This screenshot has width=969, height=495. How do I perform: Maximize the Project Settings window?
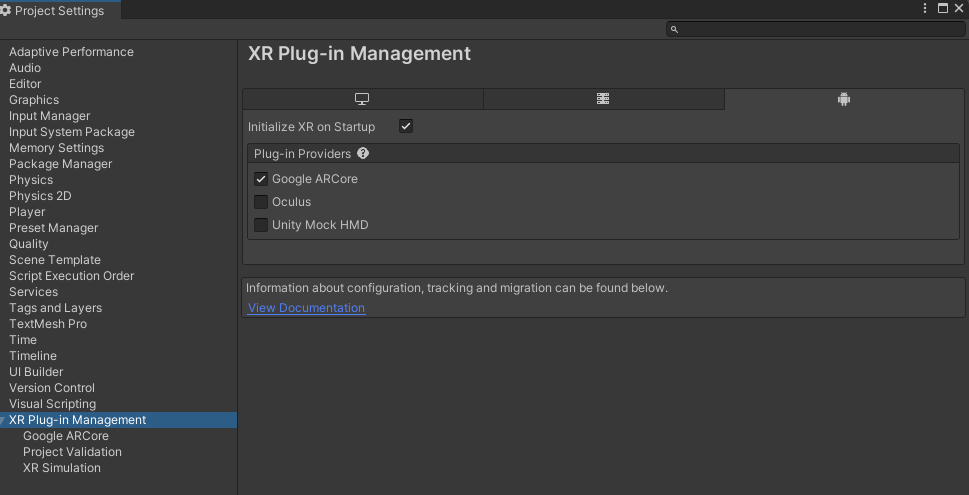point(942,8)
